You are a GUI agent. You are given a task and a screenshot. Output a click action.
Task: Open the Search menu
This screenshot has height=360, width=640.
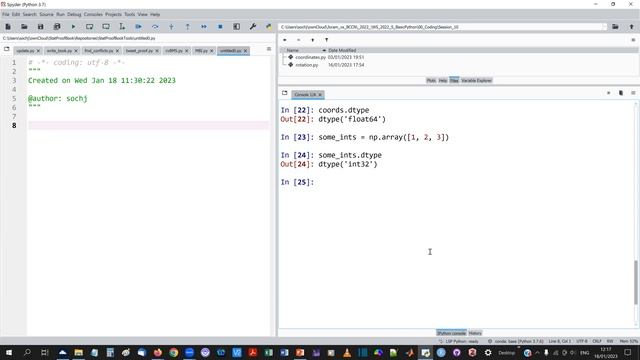coord(29,14)
